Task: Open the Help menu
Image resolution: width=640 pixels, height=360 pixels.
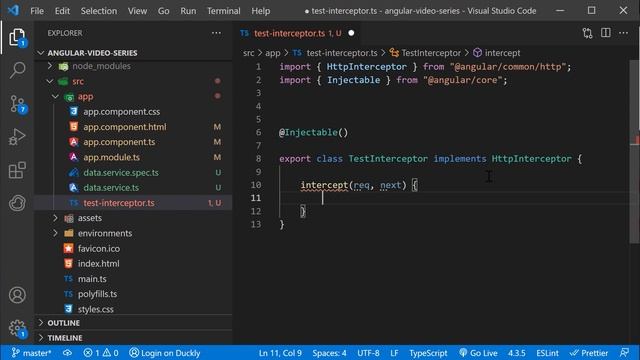Action: pos(260,11)
